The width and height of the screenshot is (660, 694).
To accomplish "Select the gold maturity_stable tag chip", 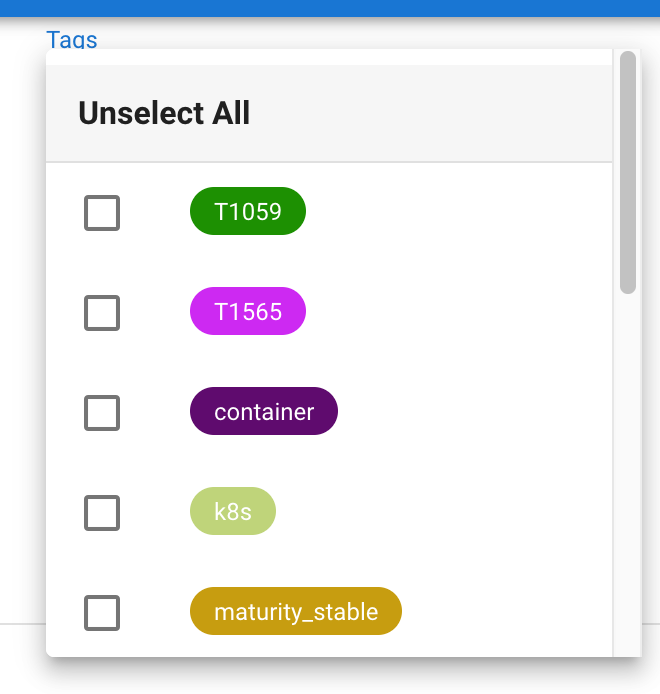I will (x=296, y=611).
